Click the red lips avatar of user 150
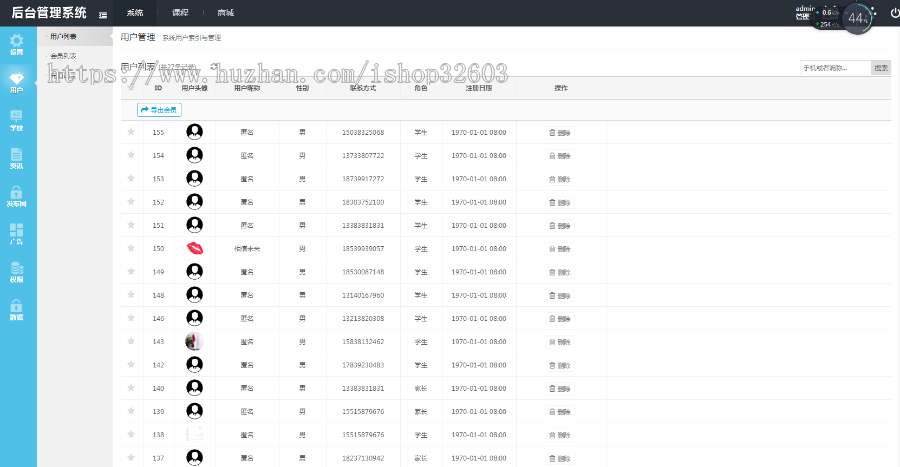 click(x=194, y=248)
